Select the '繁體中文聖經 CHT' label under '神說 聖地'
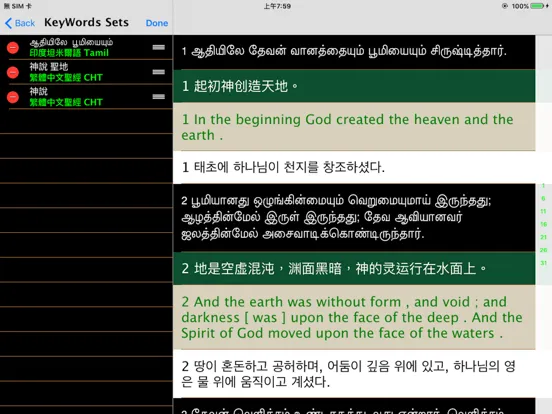This screenshot has height=414, width=552. (66, 77)
